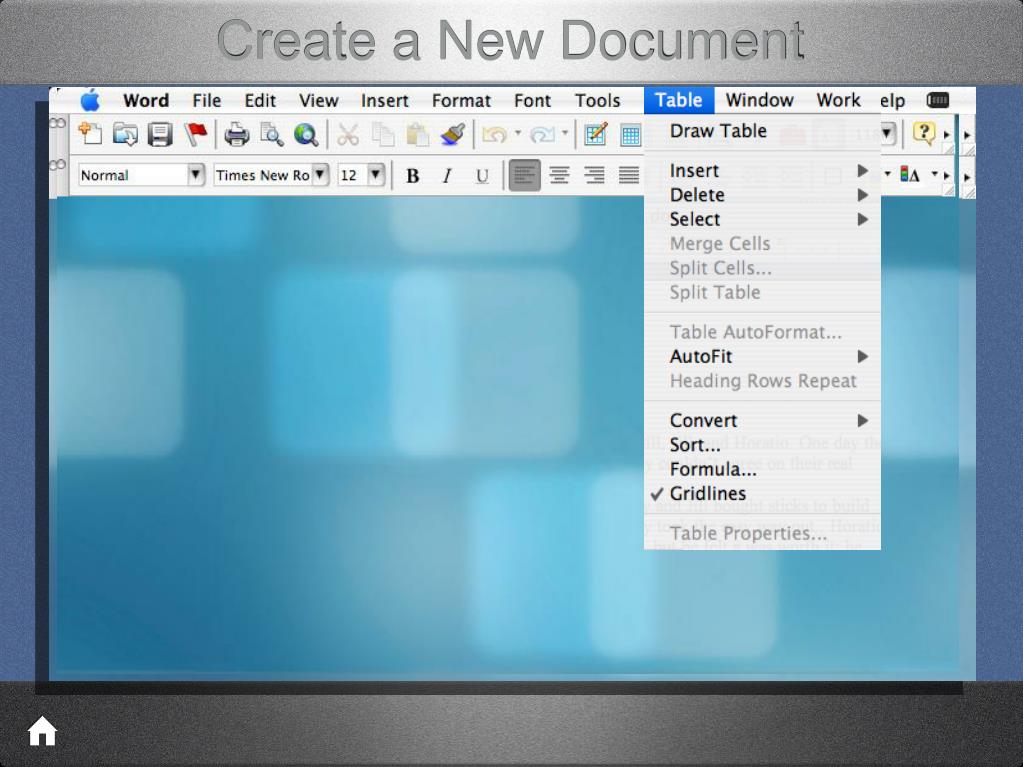Open the Work menu
Viewport: 1023px width, 767px height.
point(838,100)
